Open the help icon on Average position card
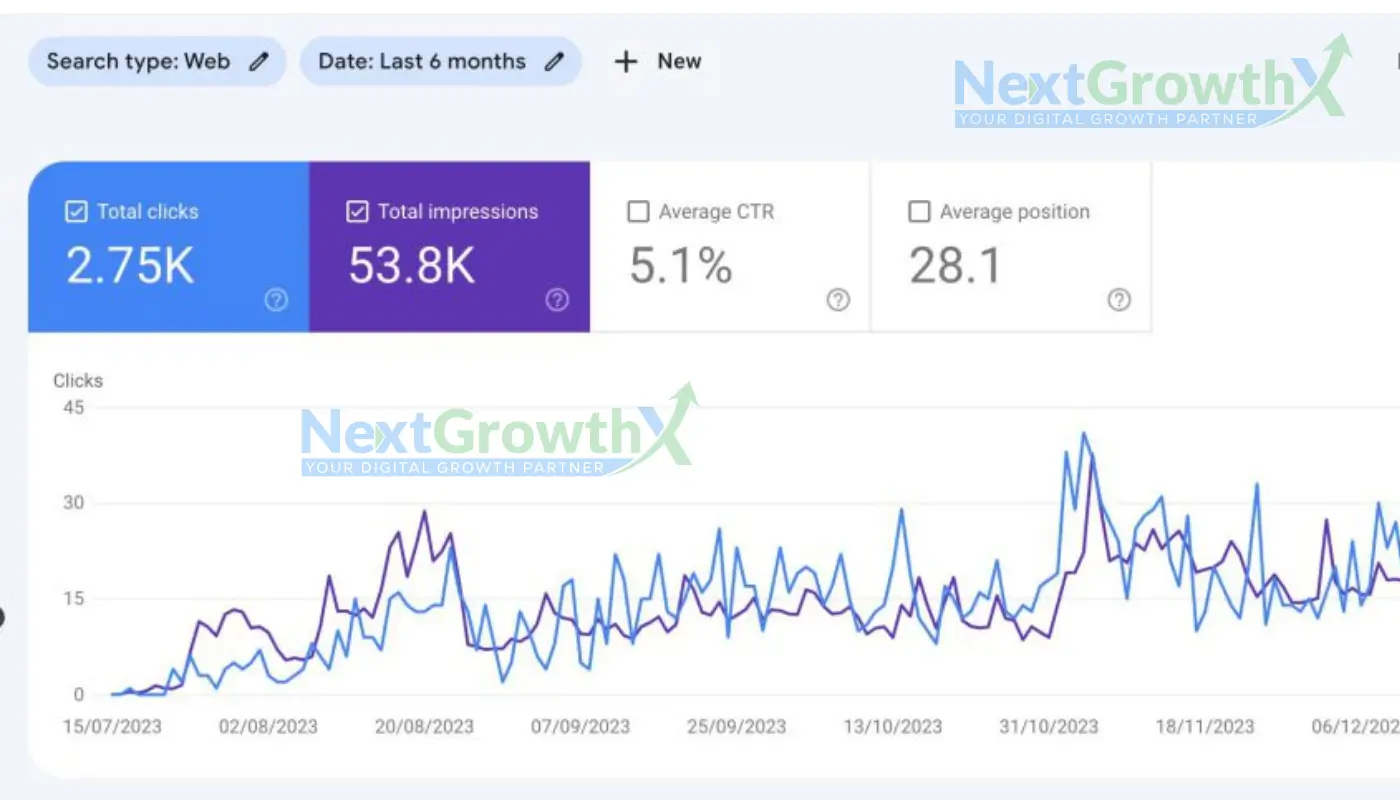The width and height of the screenshot is (1400, 800). coord(1119,300)
